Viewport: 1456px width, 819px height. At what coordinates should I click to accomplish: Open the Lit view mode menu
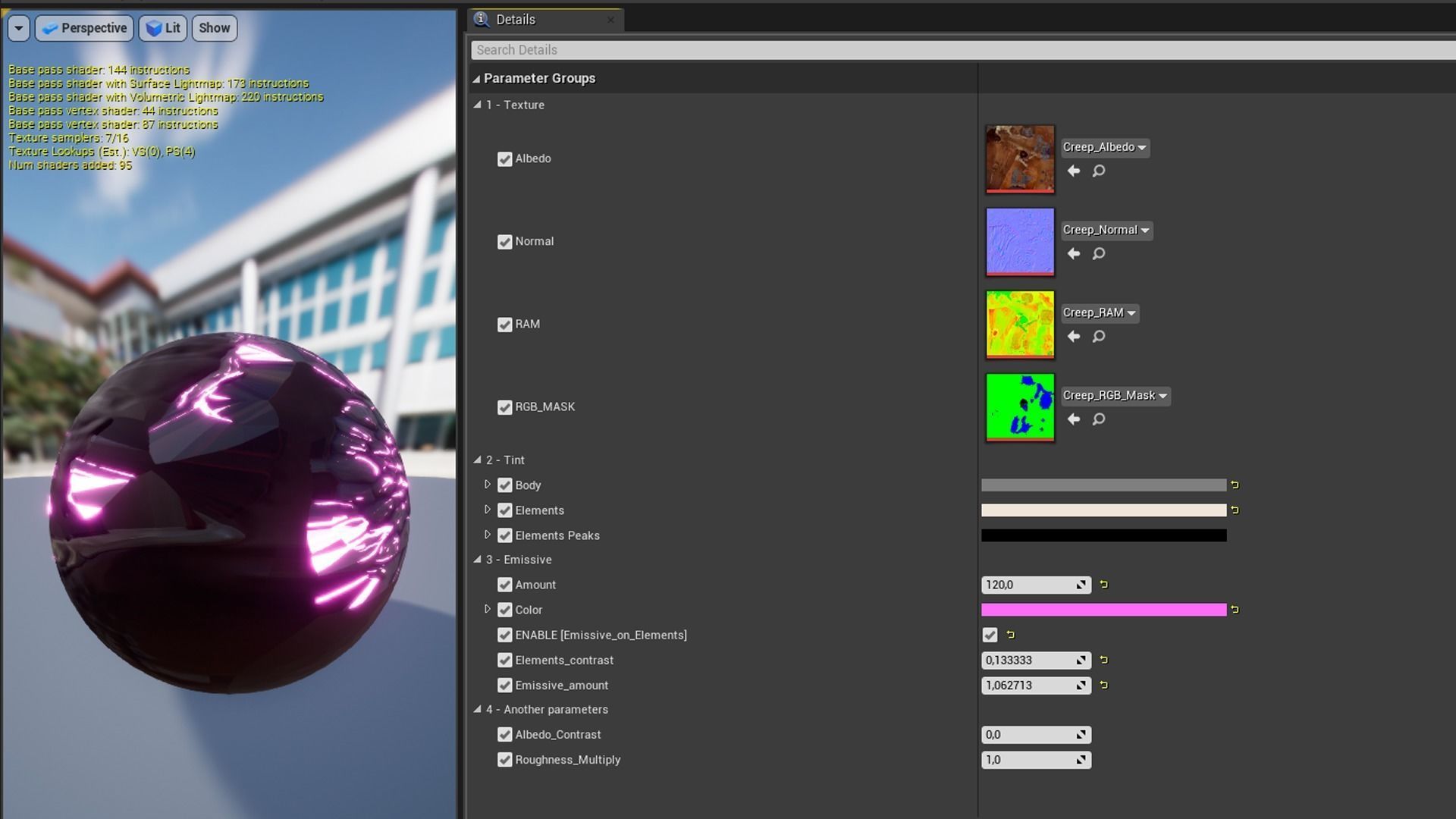coord(163,28)
